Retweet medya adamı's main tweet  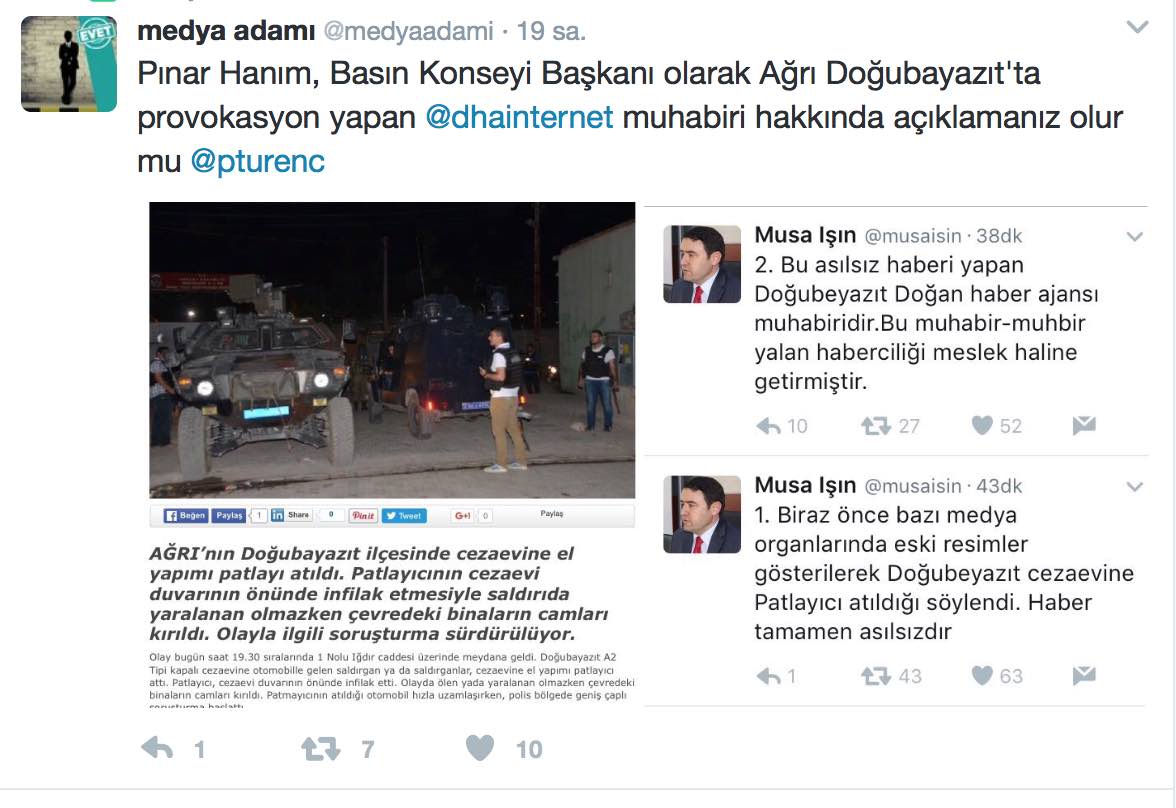[320, 748]
